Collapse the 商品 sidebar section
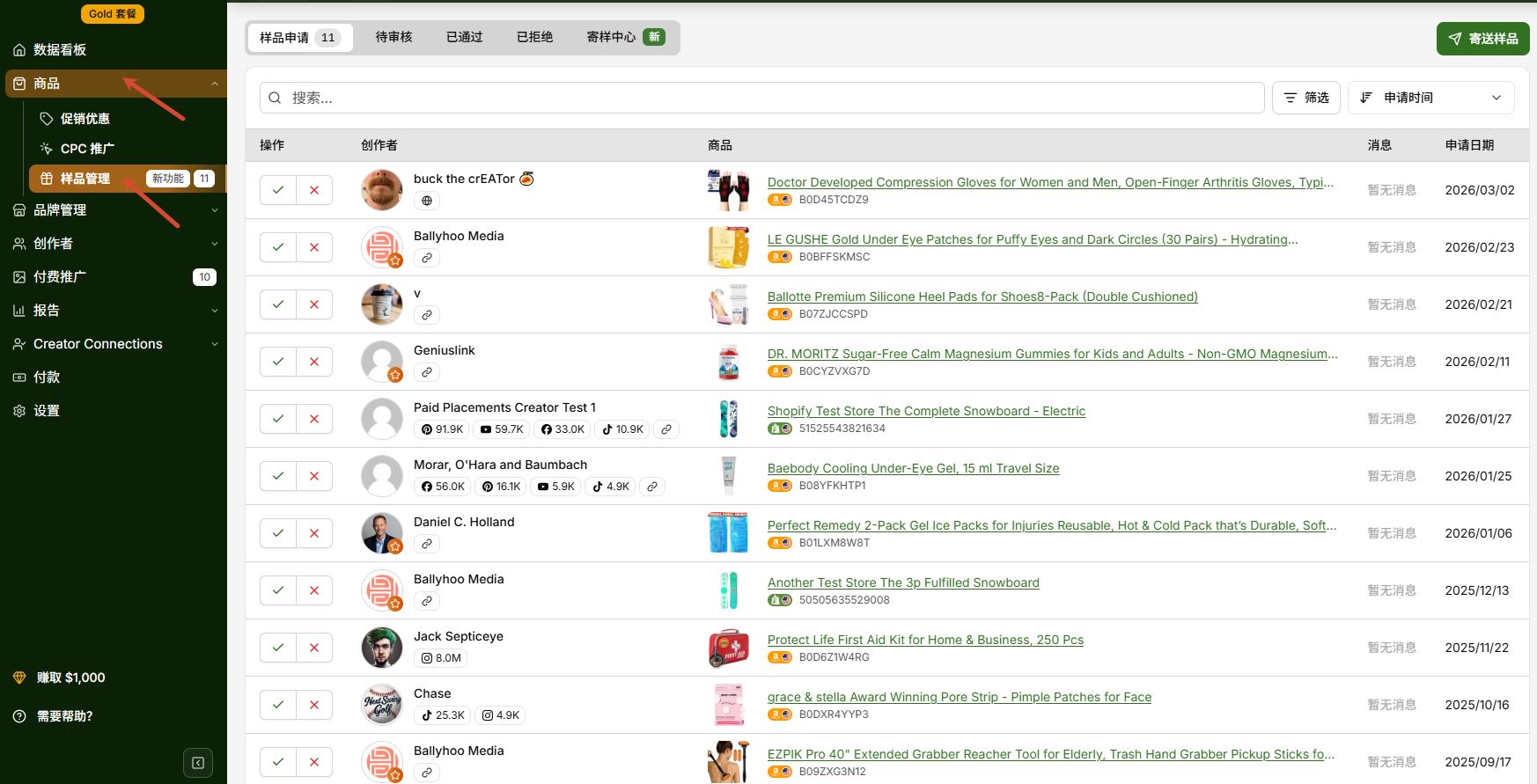Image resolution: width=1537 pixels, height=784 pixels. click(x=215, y=84)
